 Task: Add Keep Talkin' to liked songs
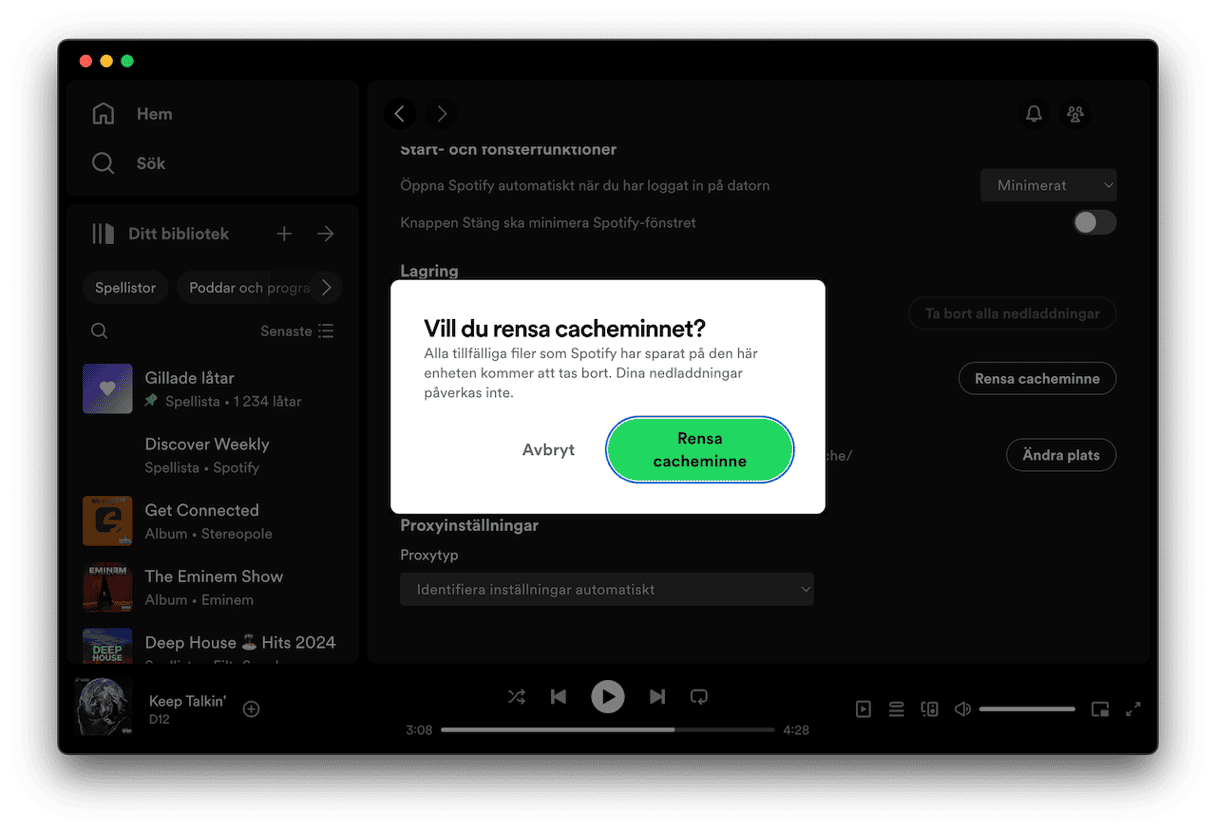(x=251, y=709)
